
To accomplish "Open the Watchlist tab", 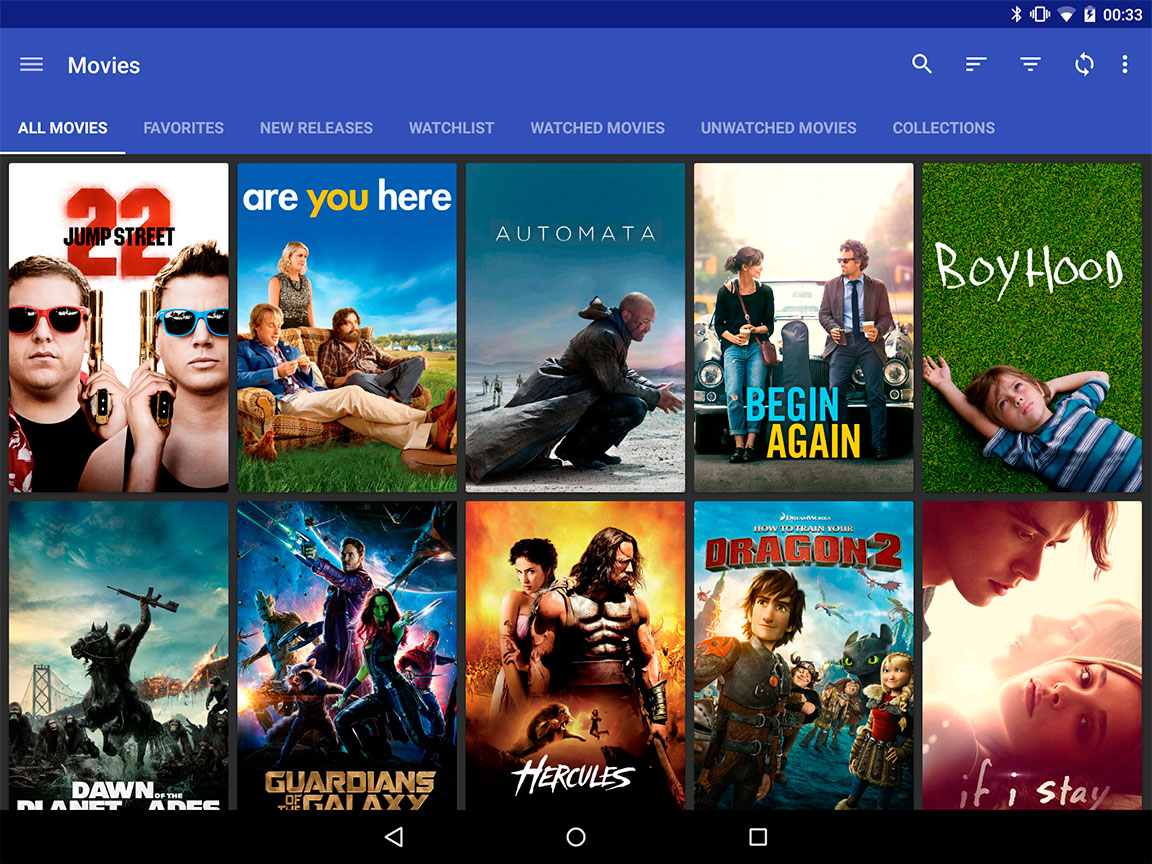I will pyautogui.click(x=451, y=128).
